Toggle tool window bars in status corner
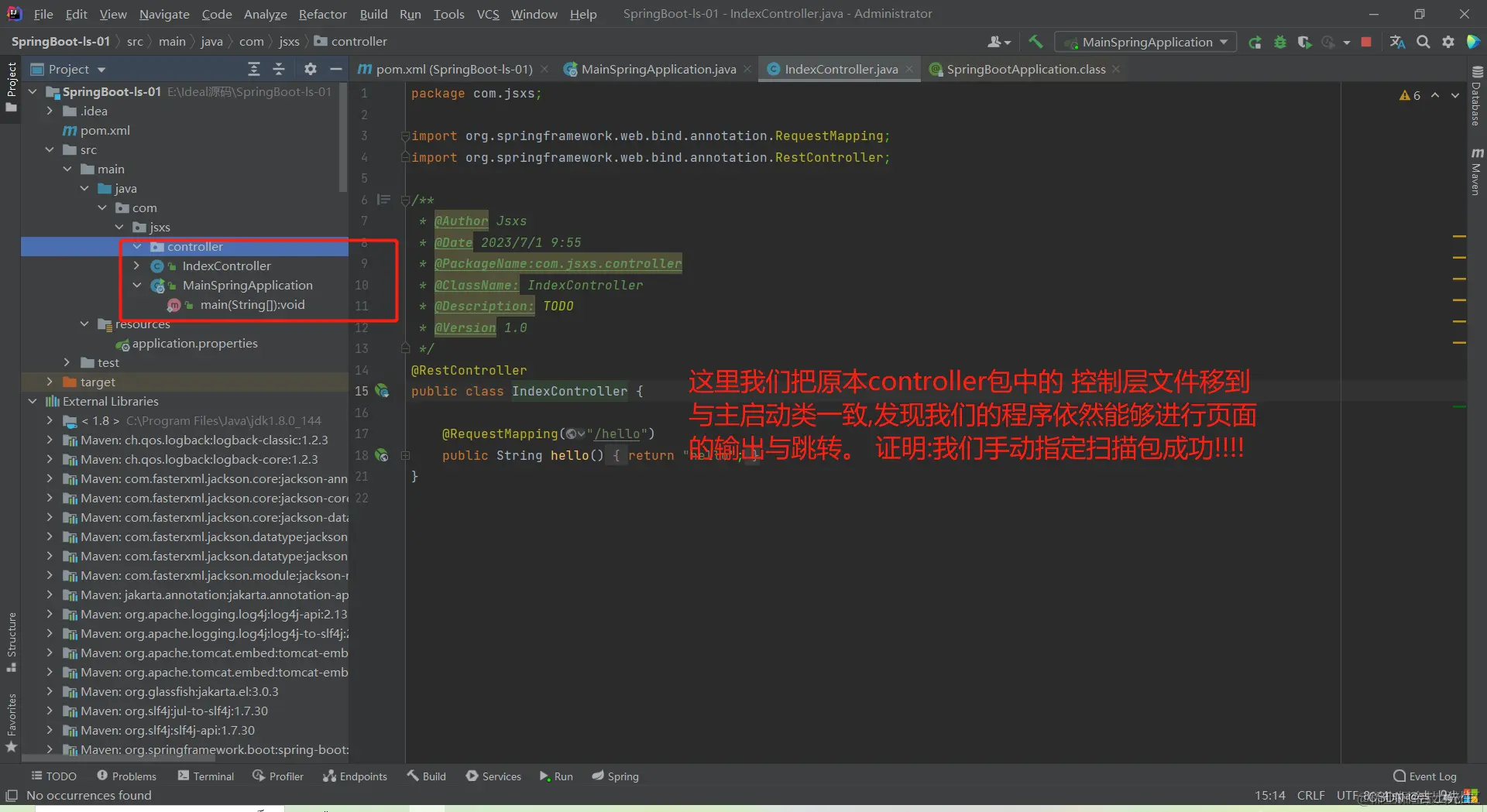 point(12,795)
